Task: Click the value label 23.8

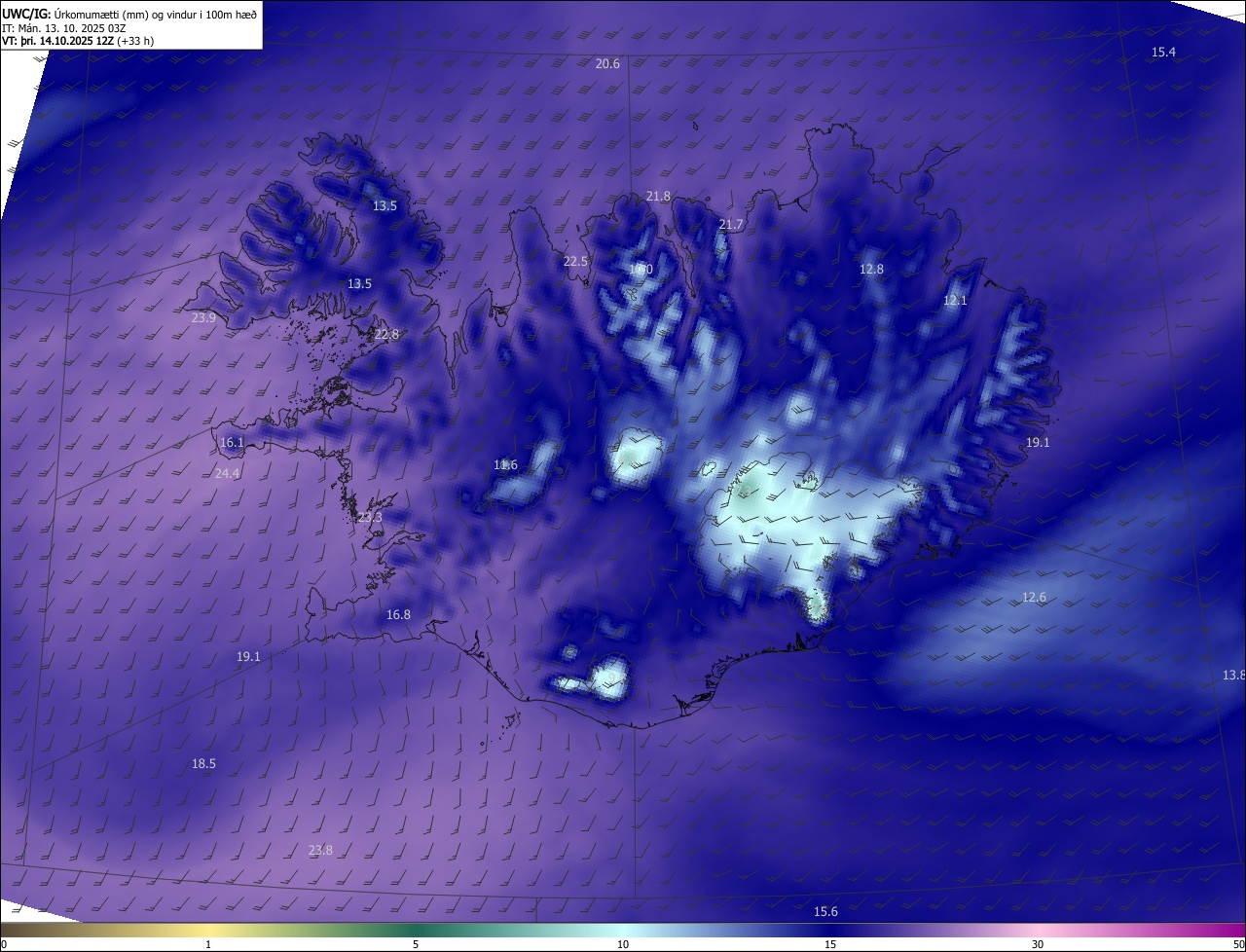Action: click(320, 850)
